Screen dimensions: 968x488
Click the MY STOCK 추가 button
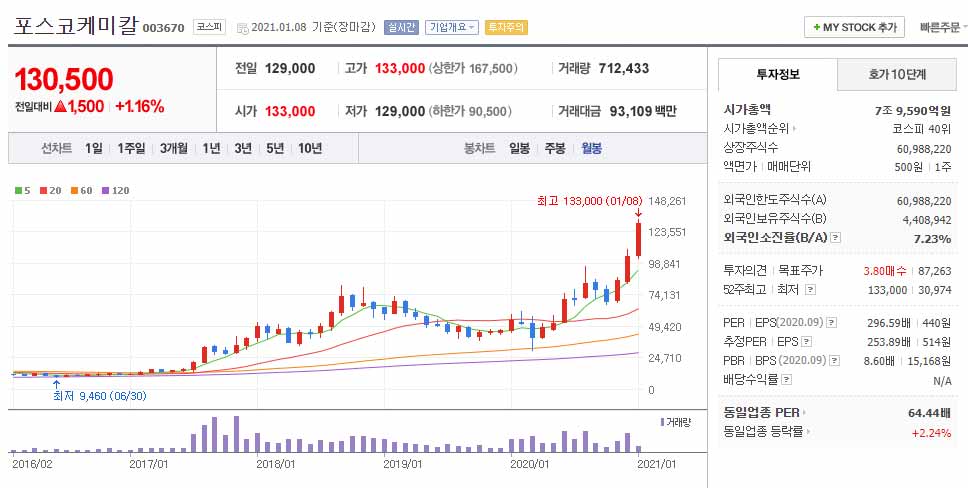point(854,27)
